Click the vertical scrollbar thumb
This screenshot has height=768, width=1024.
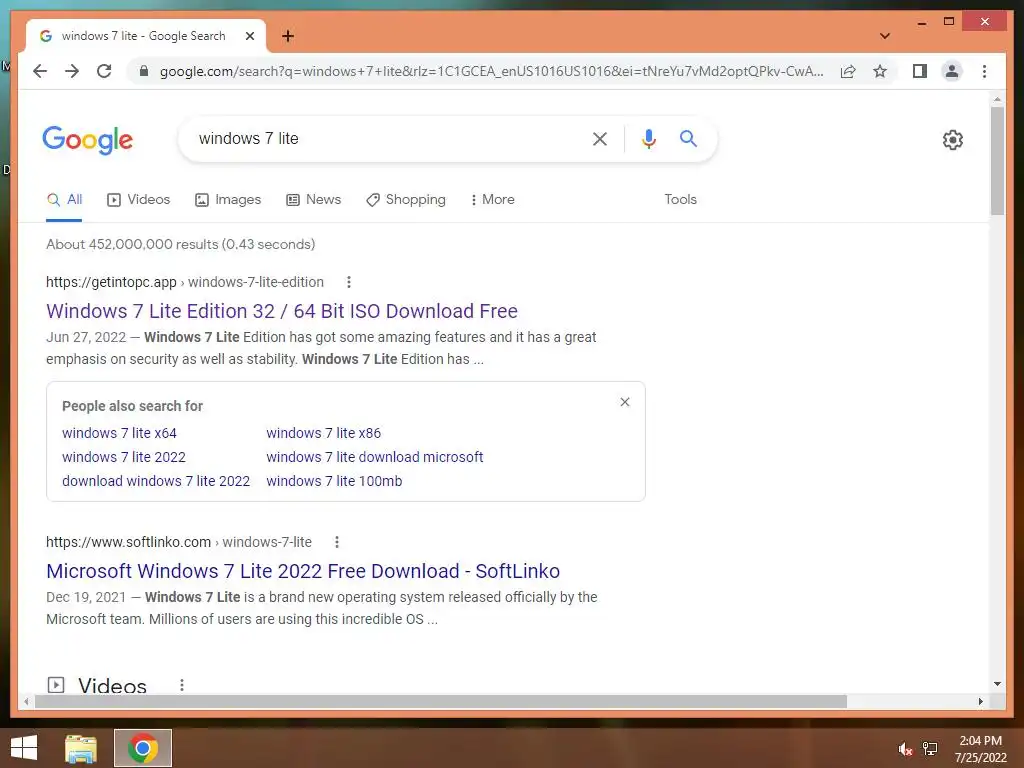pos(997,161)
